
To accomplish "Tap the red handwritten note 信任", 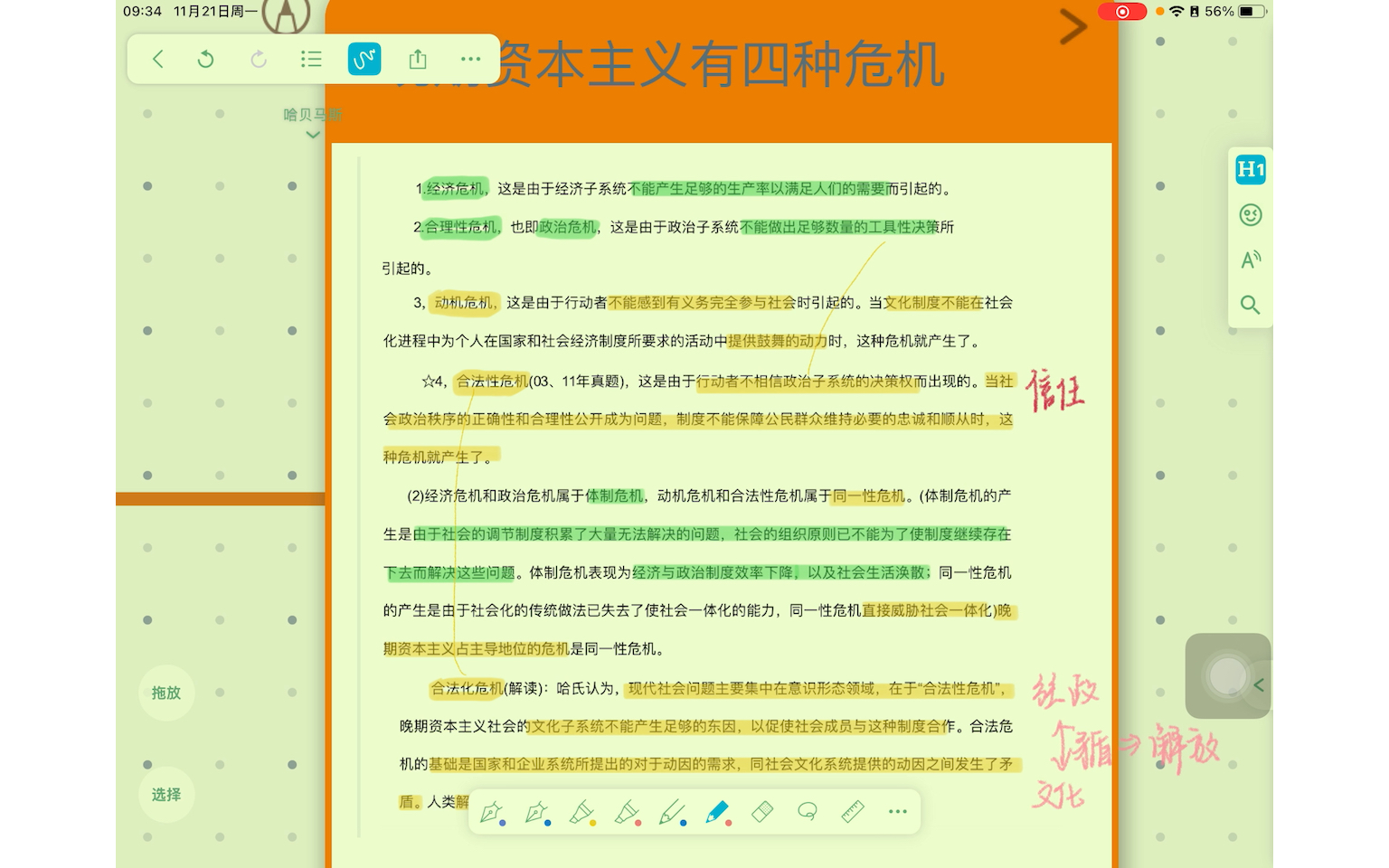I will click(1054, 391).
